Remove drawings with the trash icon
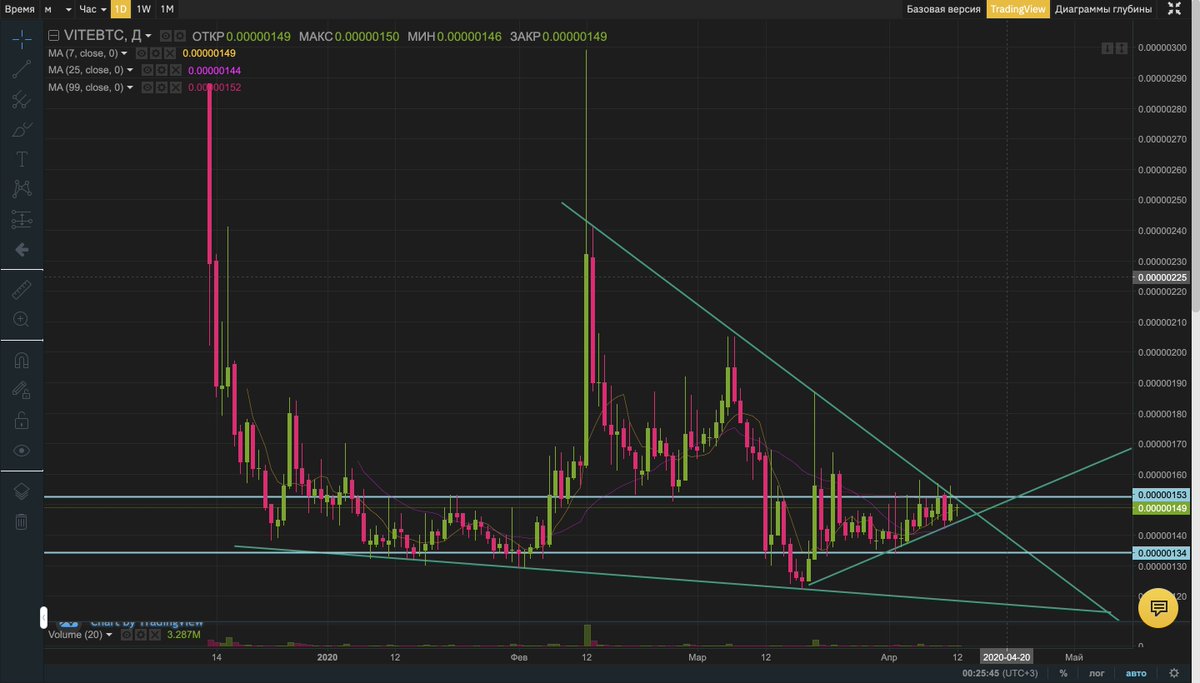The height and width of the screenshot is (683, 1200). coord(21,521)
